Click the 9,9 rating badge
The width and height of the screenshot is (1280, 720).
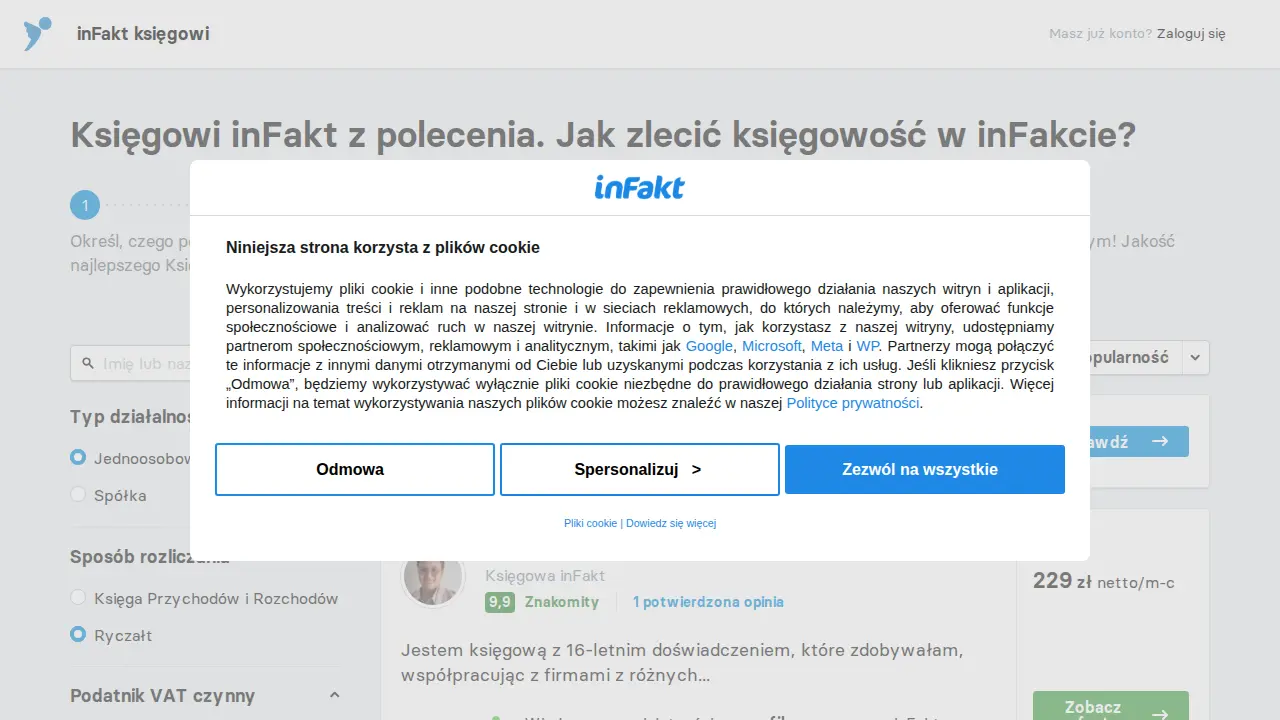[499, 602]
